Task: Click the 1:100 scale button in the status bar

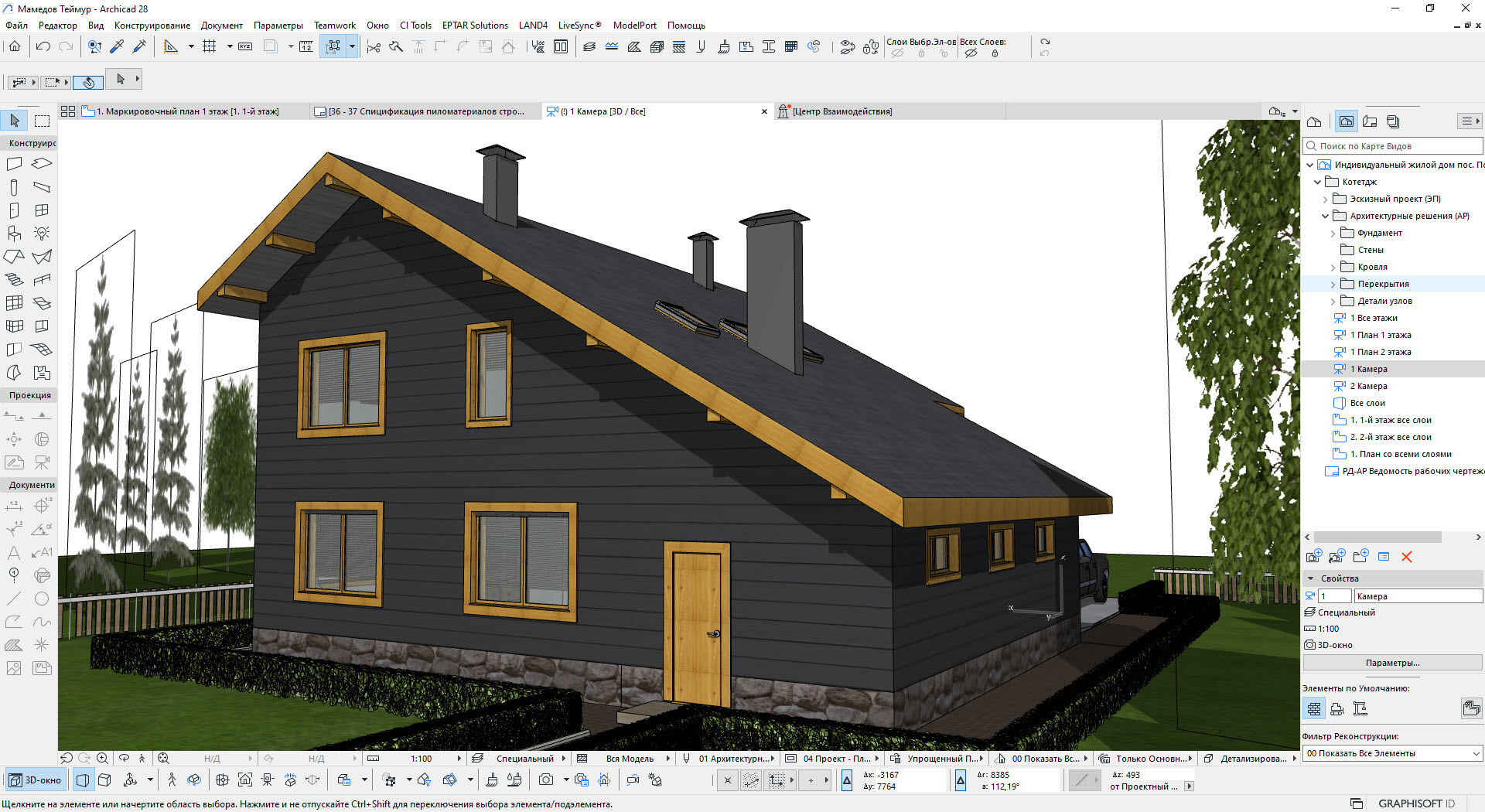Action: coord(421,759)
